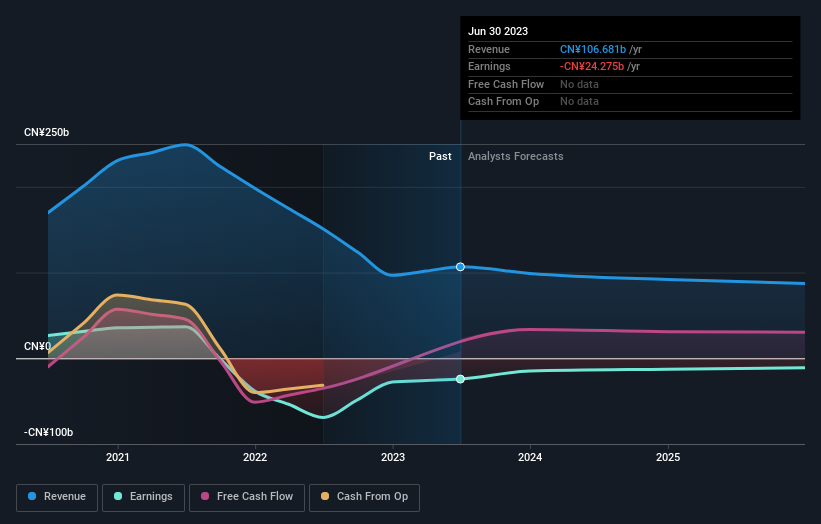
Task: Select the revenue data point at Jun 2023
Action: [460, 267]
